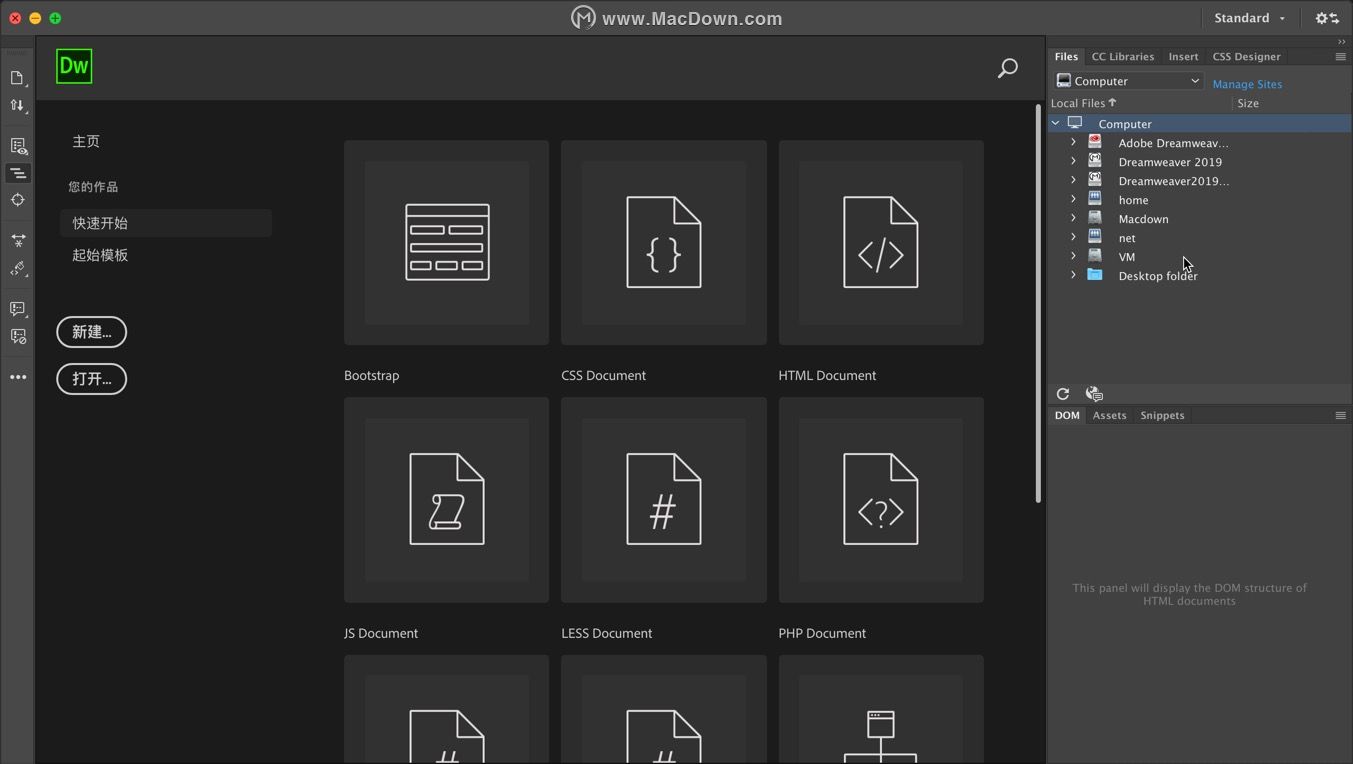Select the Macdown row
Screen dimensions: 1353x764
pos(1200,219)
